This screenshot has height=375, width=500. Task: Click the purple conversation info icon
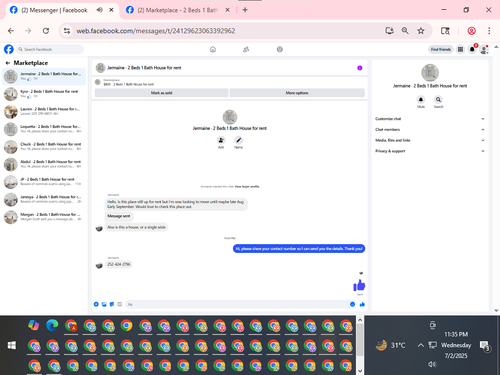tap(360, 68)
